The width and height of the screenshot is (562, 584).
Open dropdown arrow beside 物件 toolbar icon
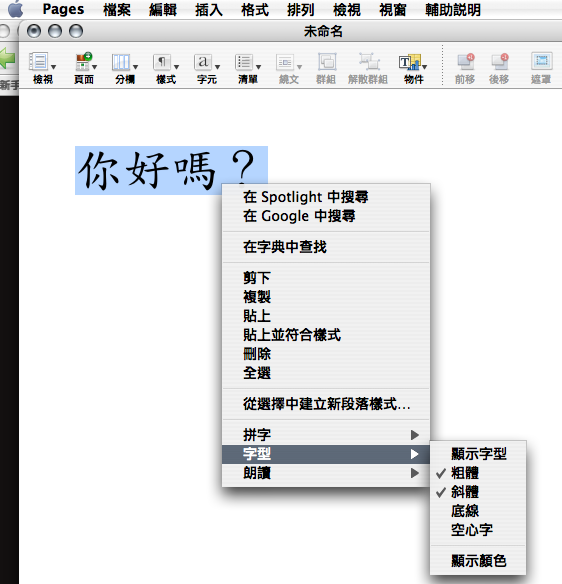(424, 67)
